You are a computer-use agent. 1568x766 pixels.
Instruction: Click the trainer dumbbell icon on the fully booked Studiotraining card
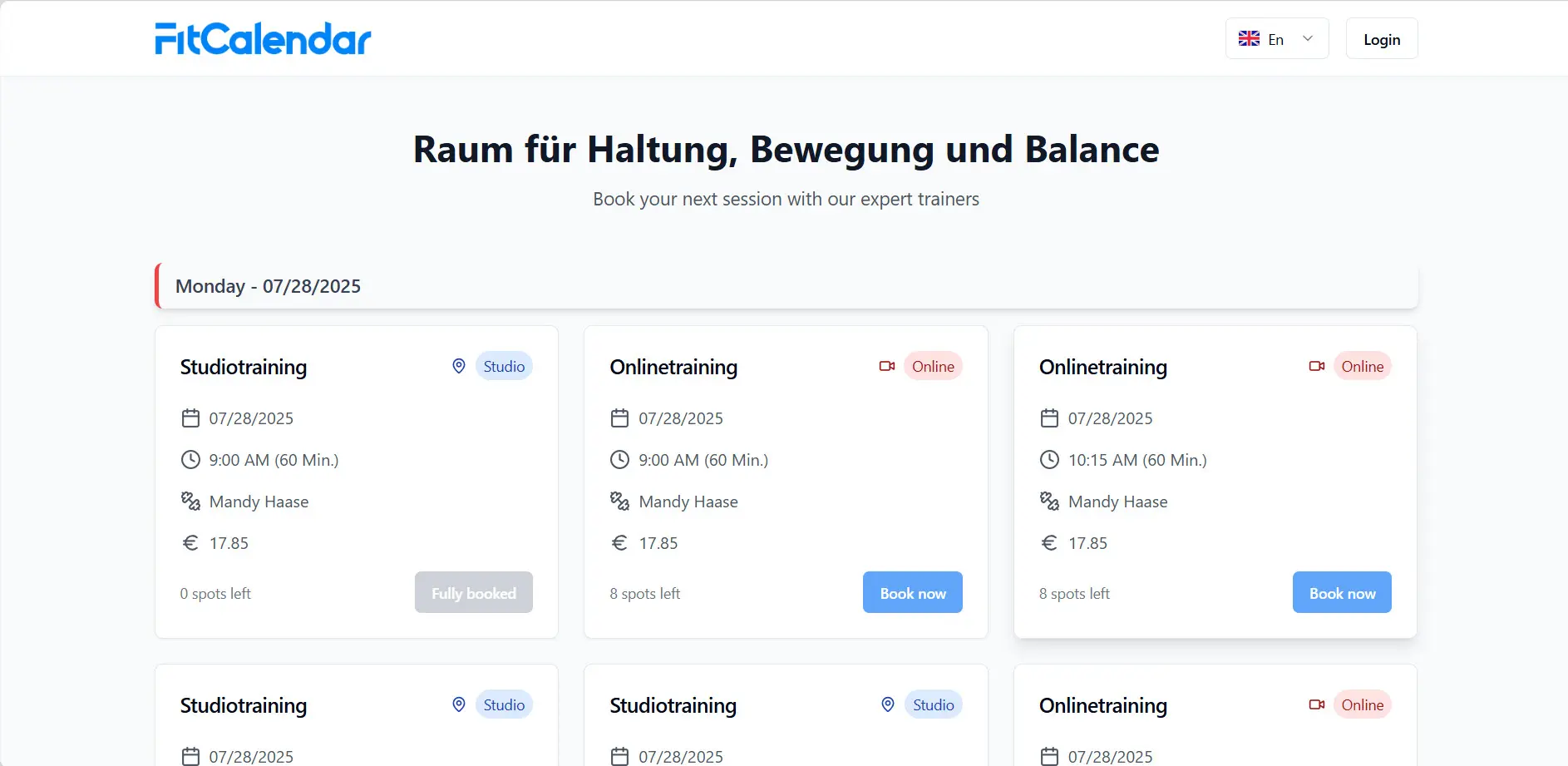point(190,501)
